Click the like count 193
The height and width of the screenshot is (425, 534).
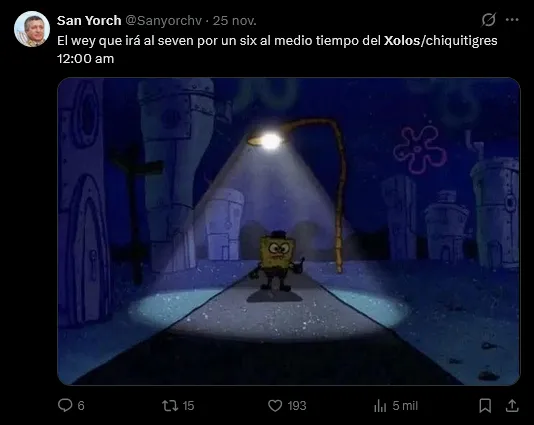coord(297,406)
